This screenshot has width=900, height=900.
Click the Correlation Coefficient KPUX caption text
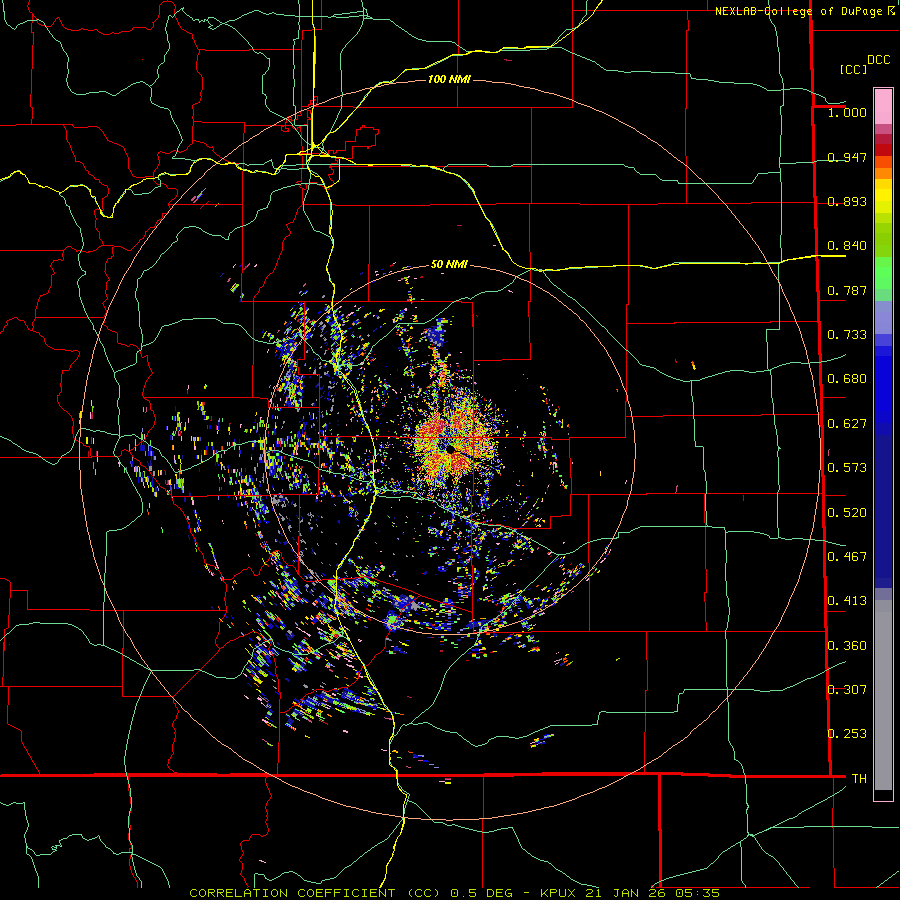coord(455,893)
